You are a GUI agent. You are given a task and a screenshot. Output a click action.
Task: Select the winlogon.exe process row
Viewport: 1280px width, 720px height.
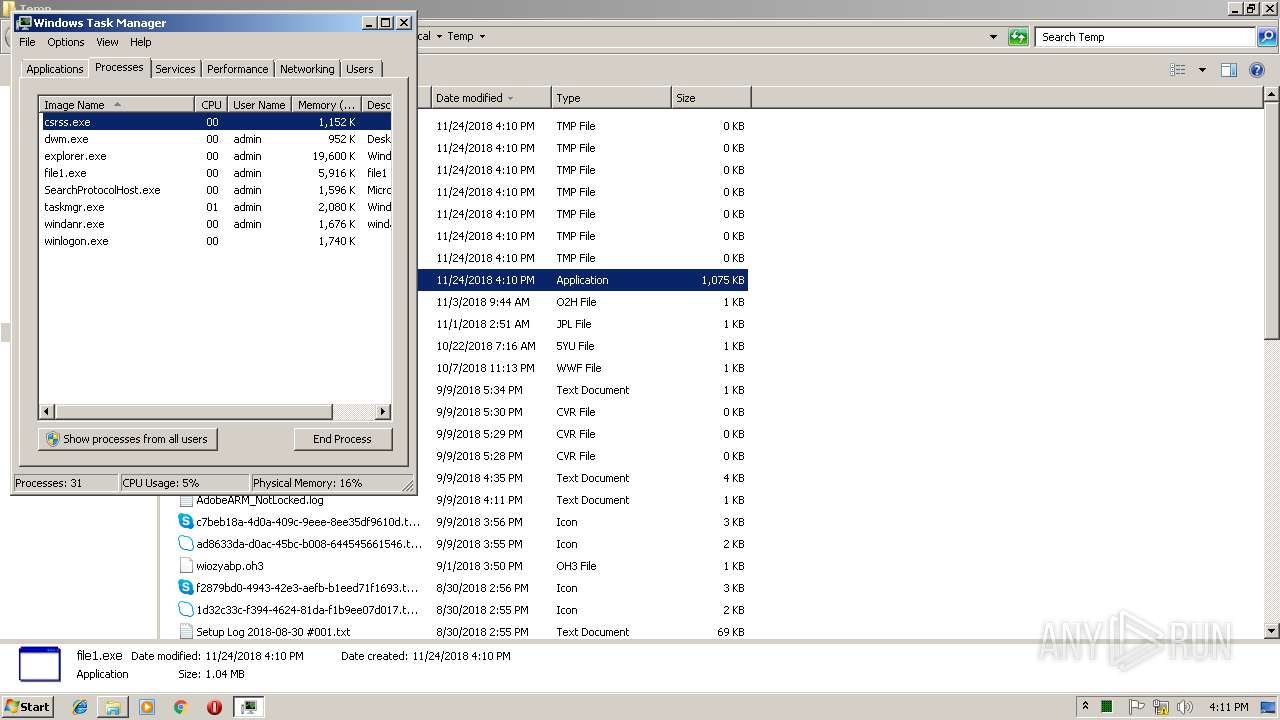[215, 241]
